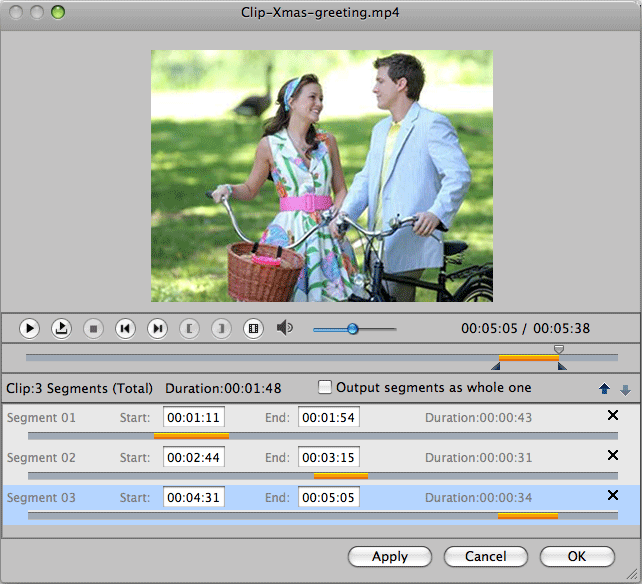The width and height of the screenshot is (642, 584).
Task: Click the Cancel button
Action: (486, 557)
